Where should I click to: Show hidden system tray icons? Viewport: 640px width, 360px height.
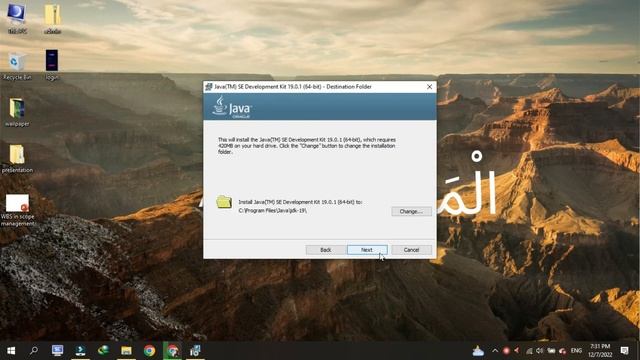[495, 351]
